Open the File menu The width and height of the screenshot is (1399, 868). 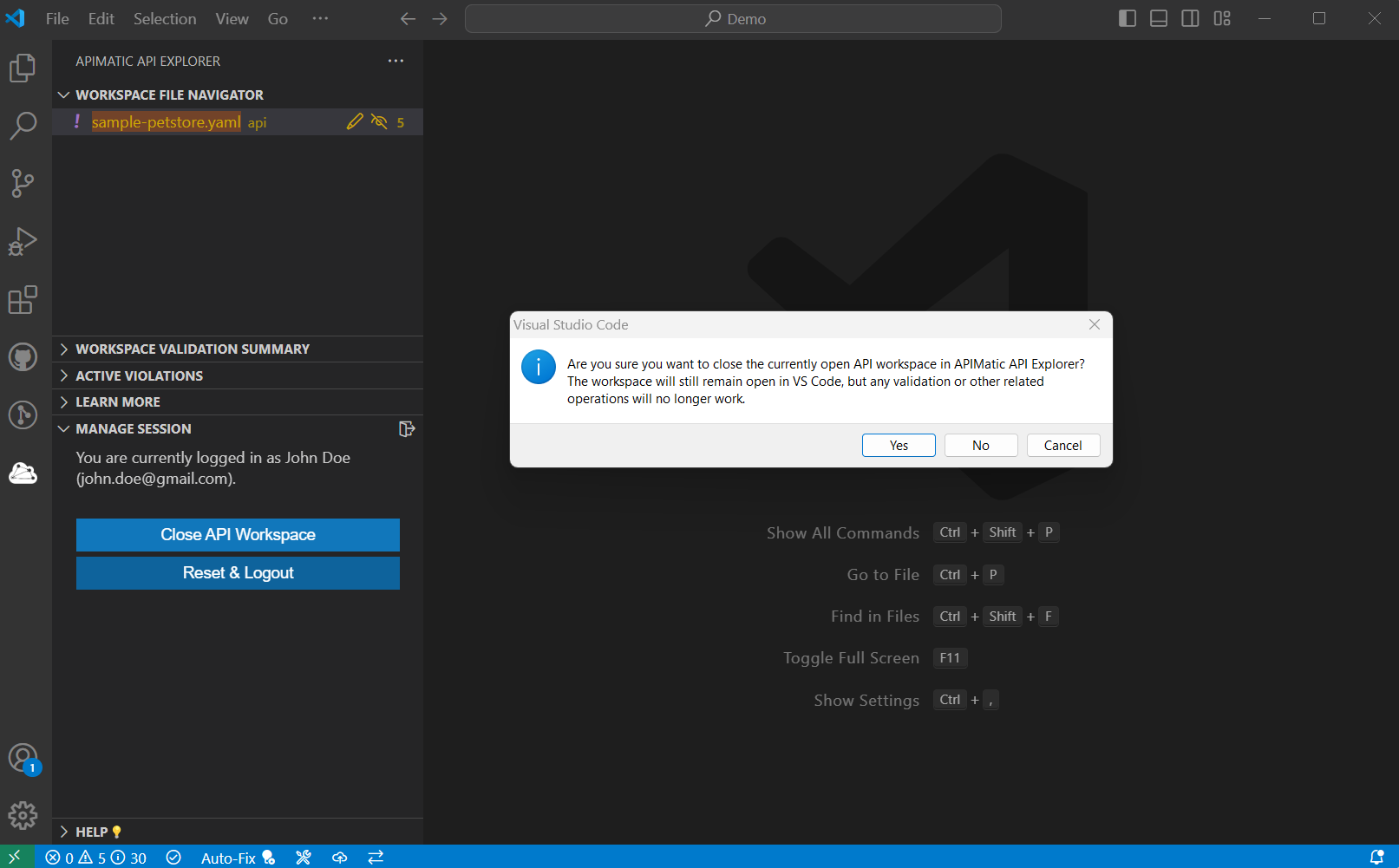[x=57, y=19]
